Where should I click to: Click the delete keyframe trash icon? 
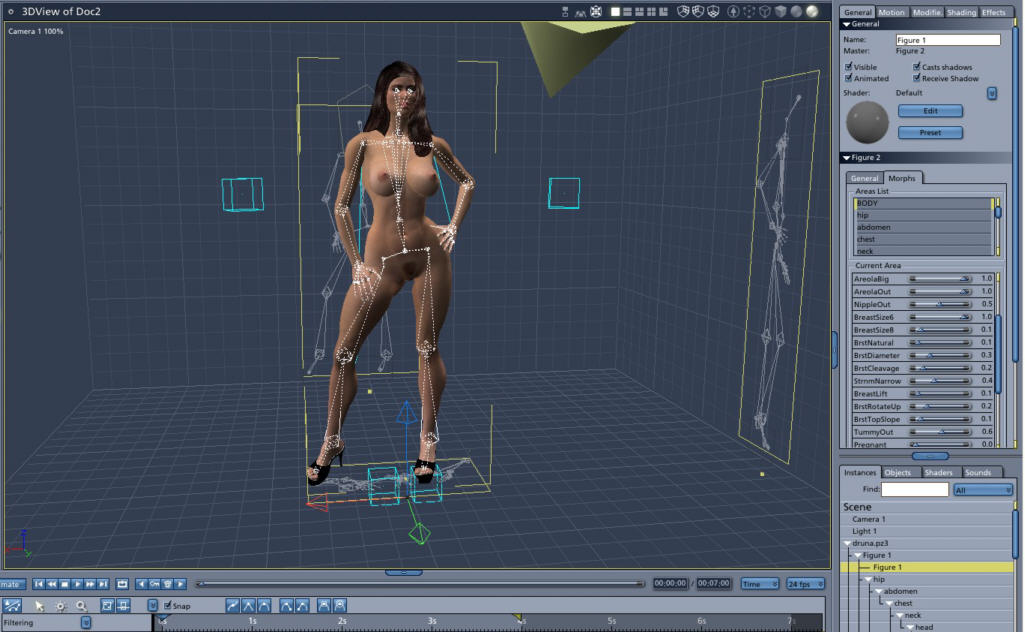[x=167, y=584]
